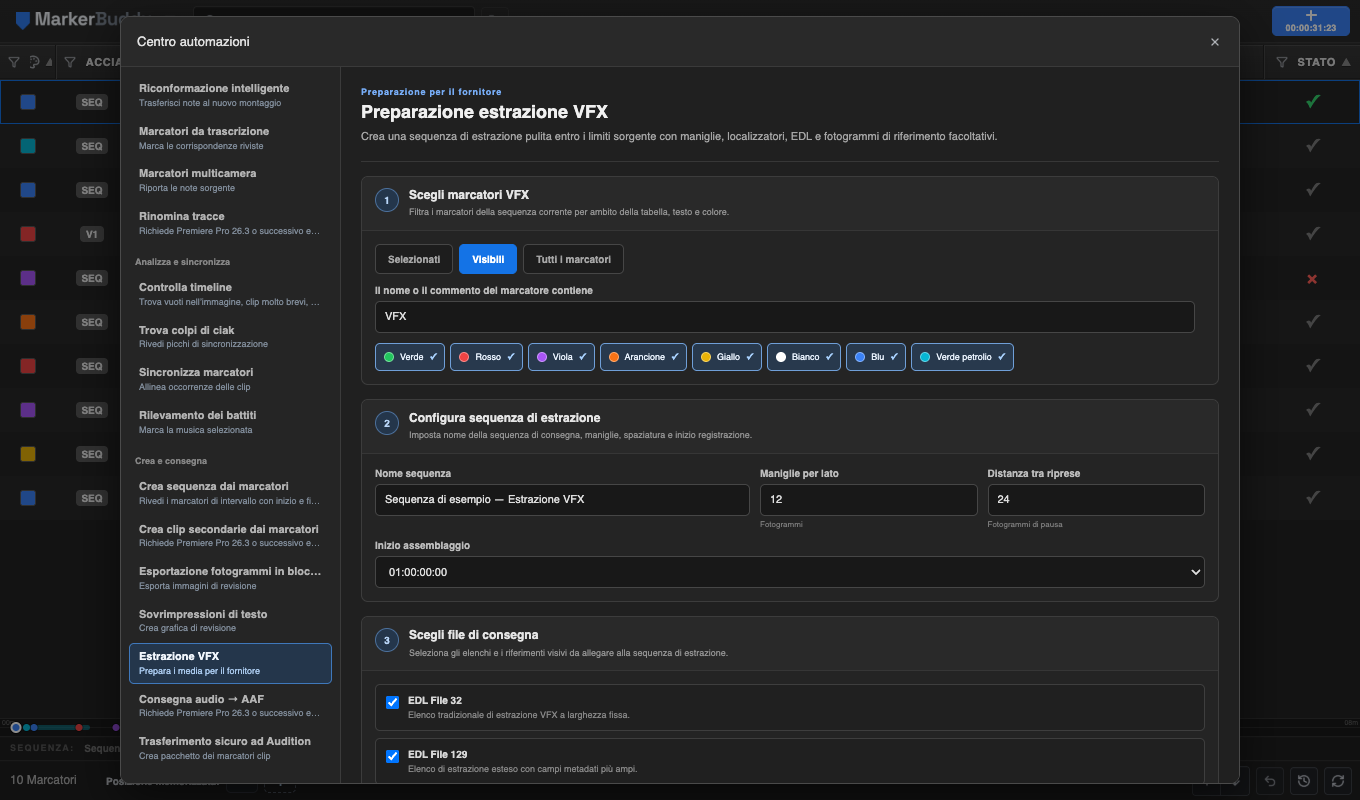Open Sovrimpressioni di testo in the sidebar
The image size is (1360, 800).
coord(230,621)
